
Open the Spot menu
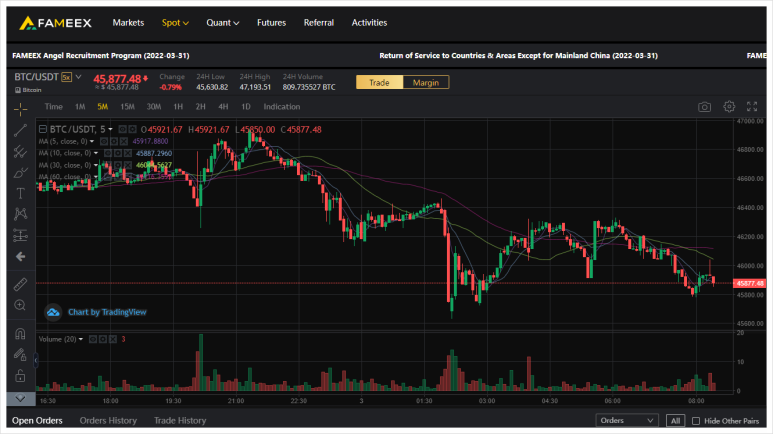175,23
